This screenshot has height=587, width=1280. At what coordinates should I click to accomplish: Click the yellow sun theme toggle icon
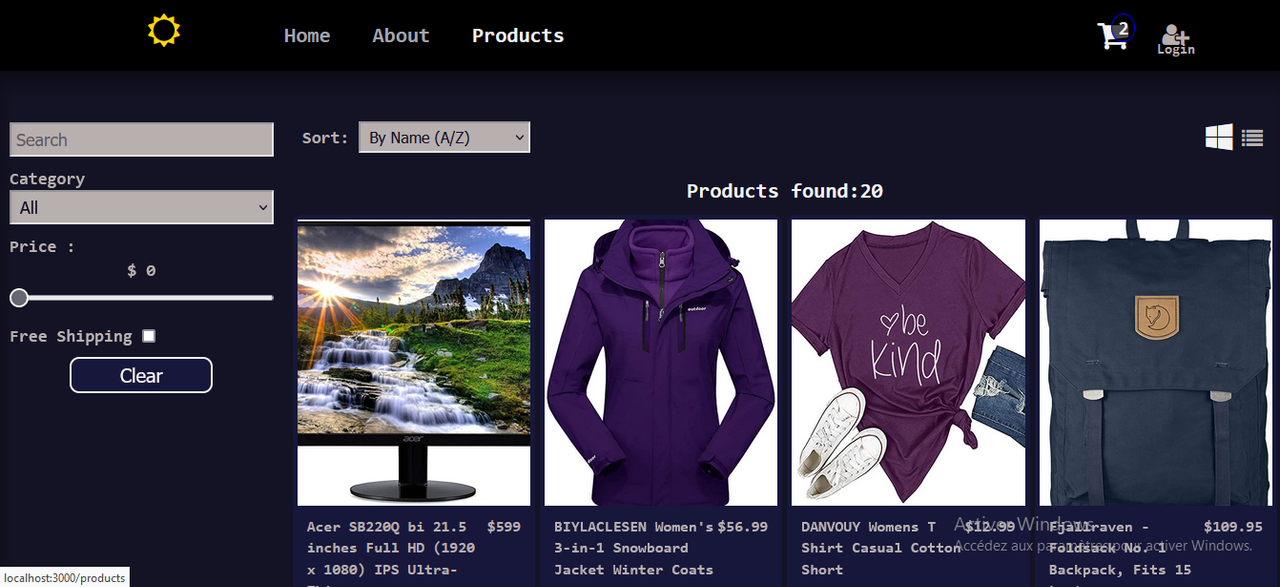click(164, 30)
